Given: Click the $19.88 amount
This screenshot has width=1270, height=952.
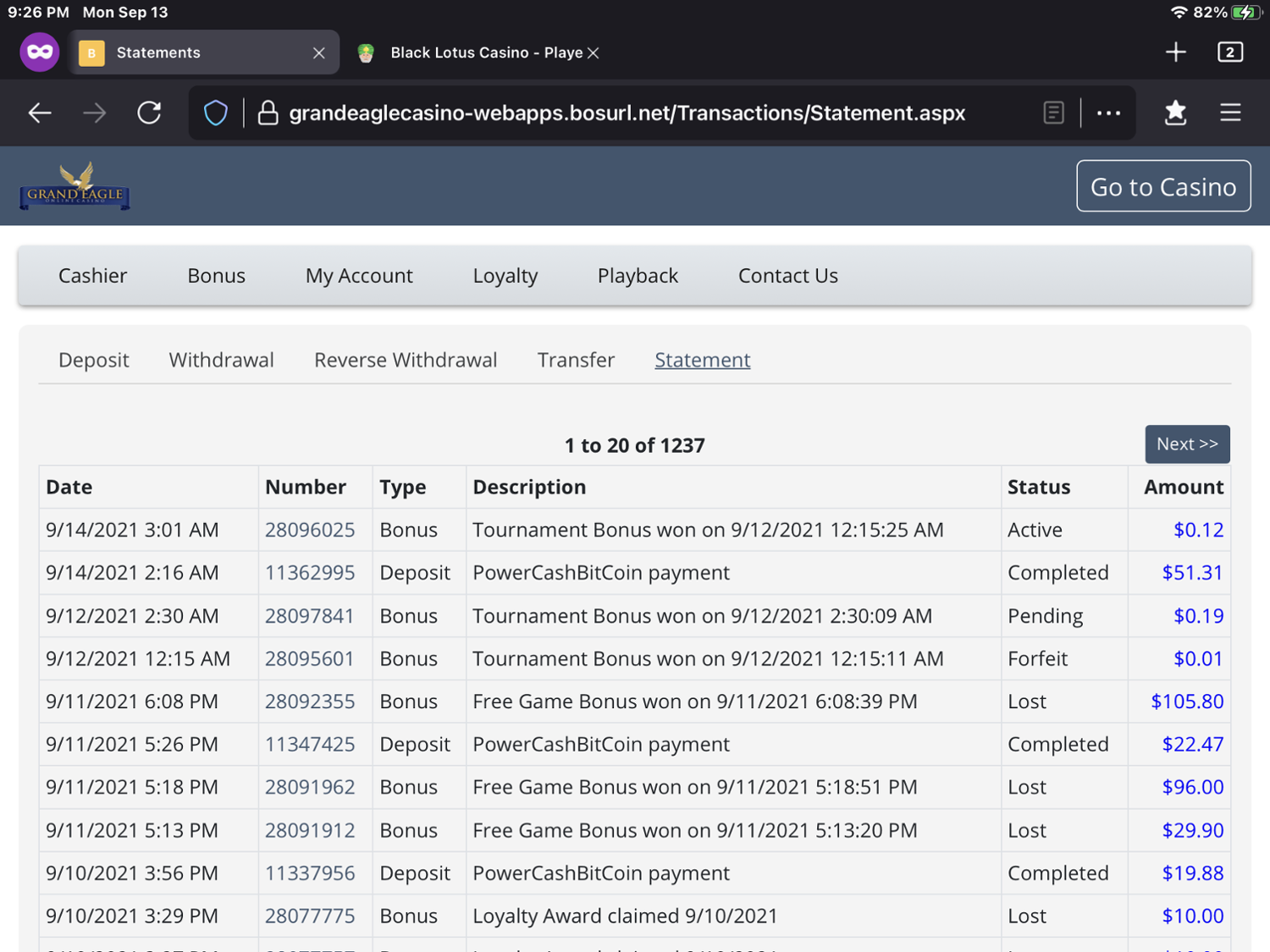Looking at the screenshot, I should click(x=1192, y=873).
